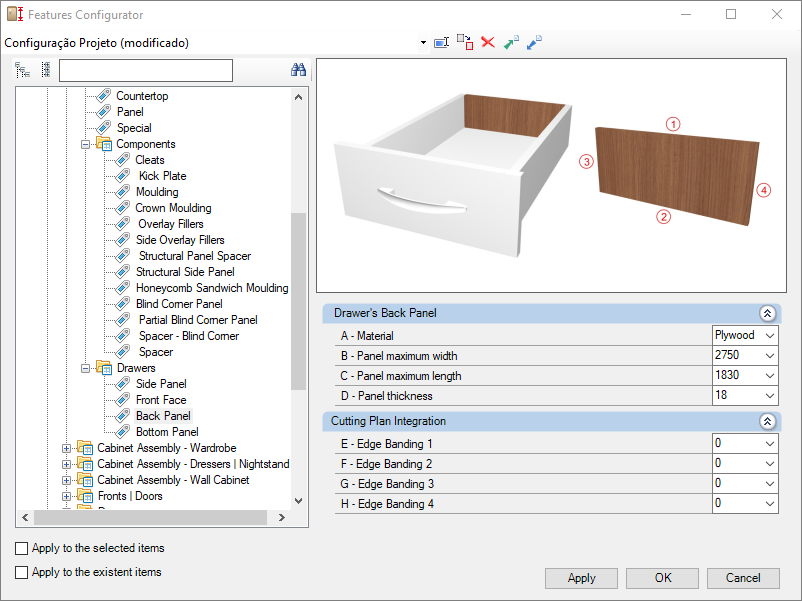Toggle Apply to the existent items checkbox
This screenshot has width=802, height=601.
click(22, 573)
